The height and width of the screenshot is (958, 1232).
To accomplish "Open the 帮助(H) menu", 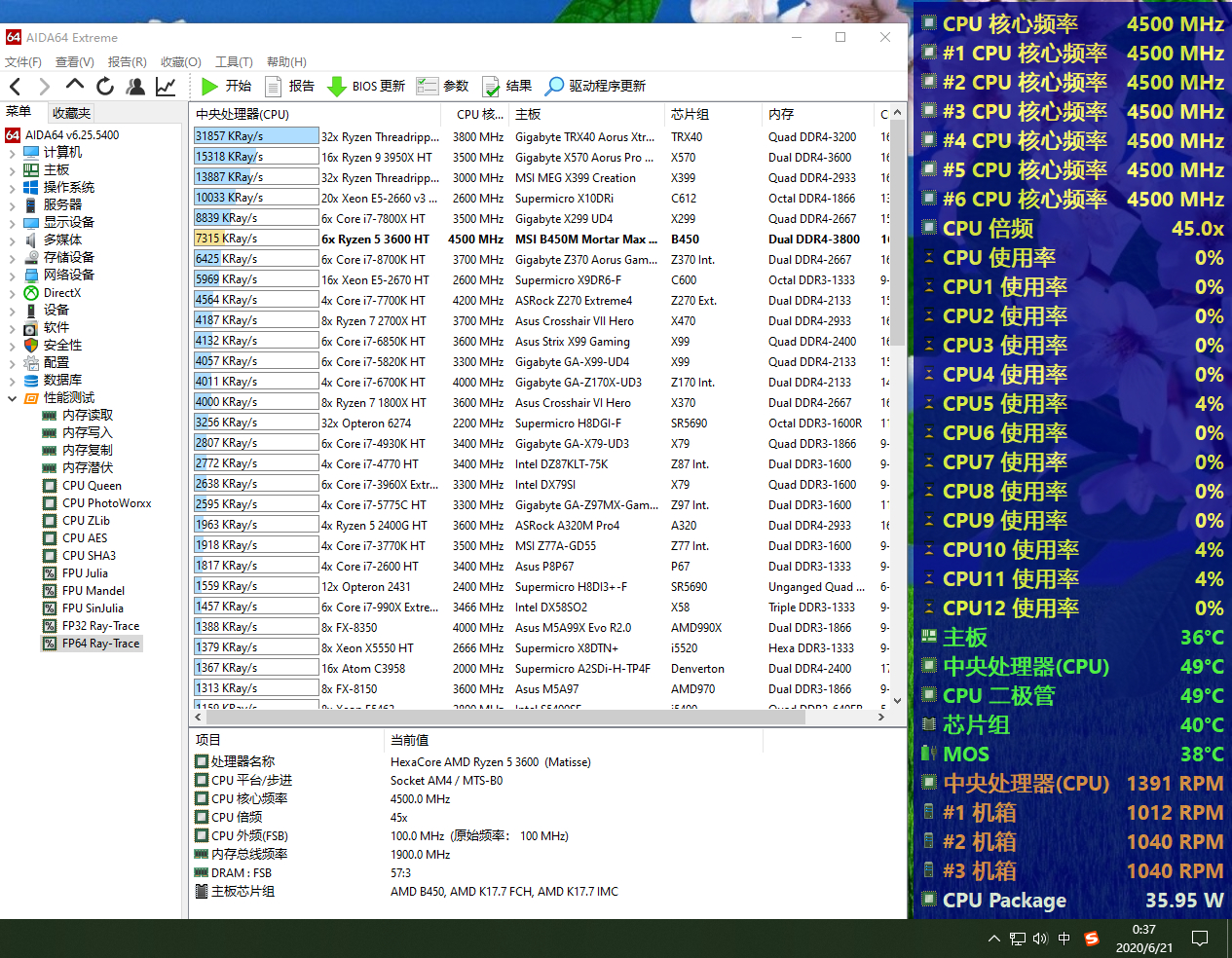I will tap(286, 62).
